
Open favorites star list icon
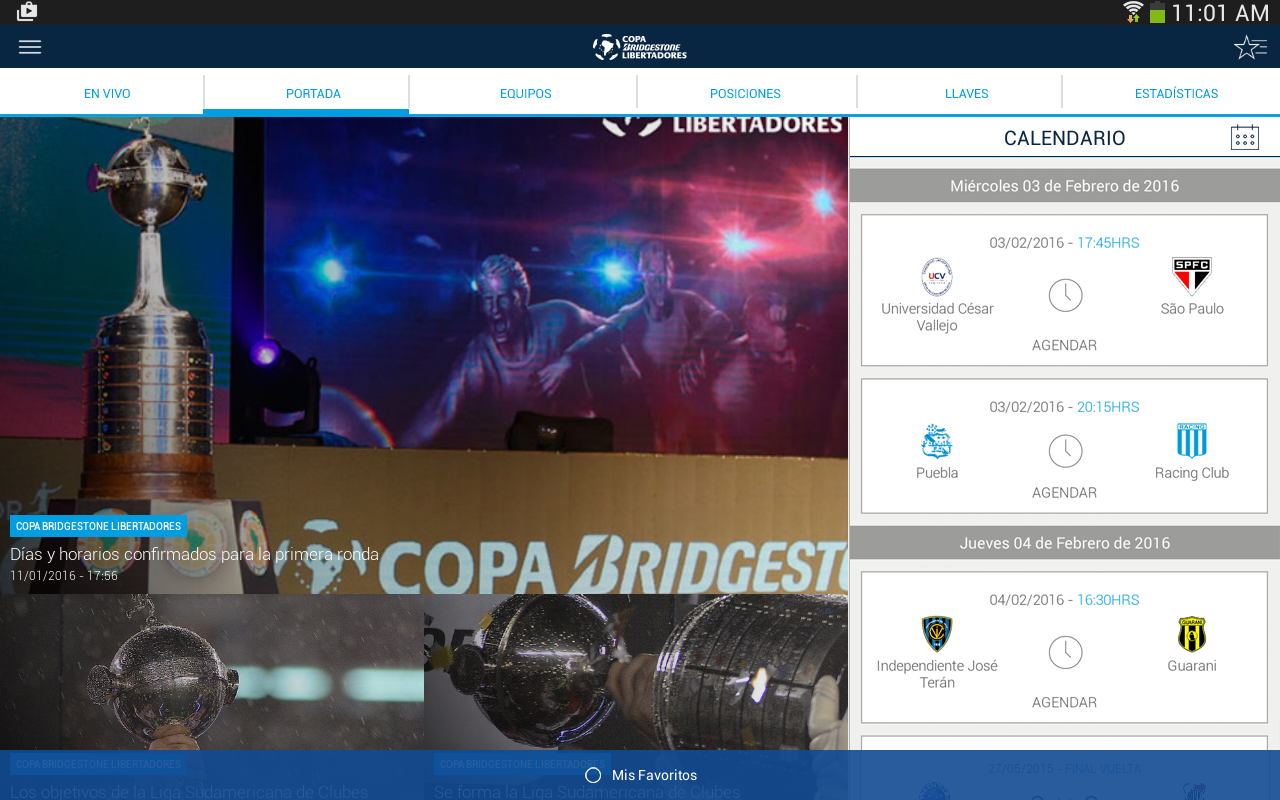1250,47
